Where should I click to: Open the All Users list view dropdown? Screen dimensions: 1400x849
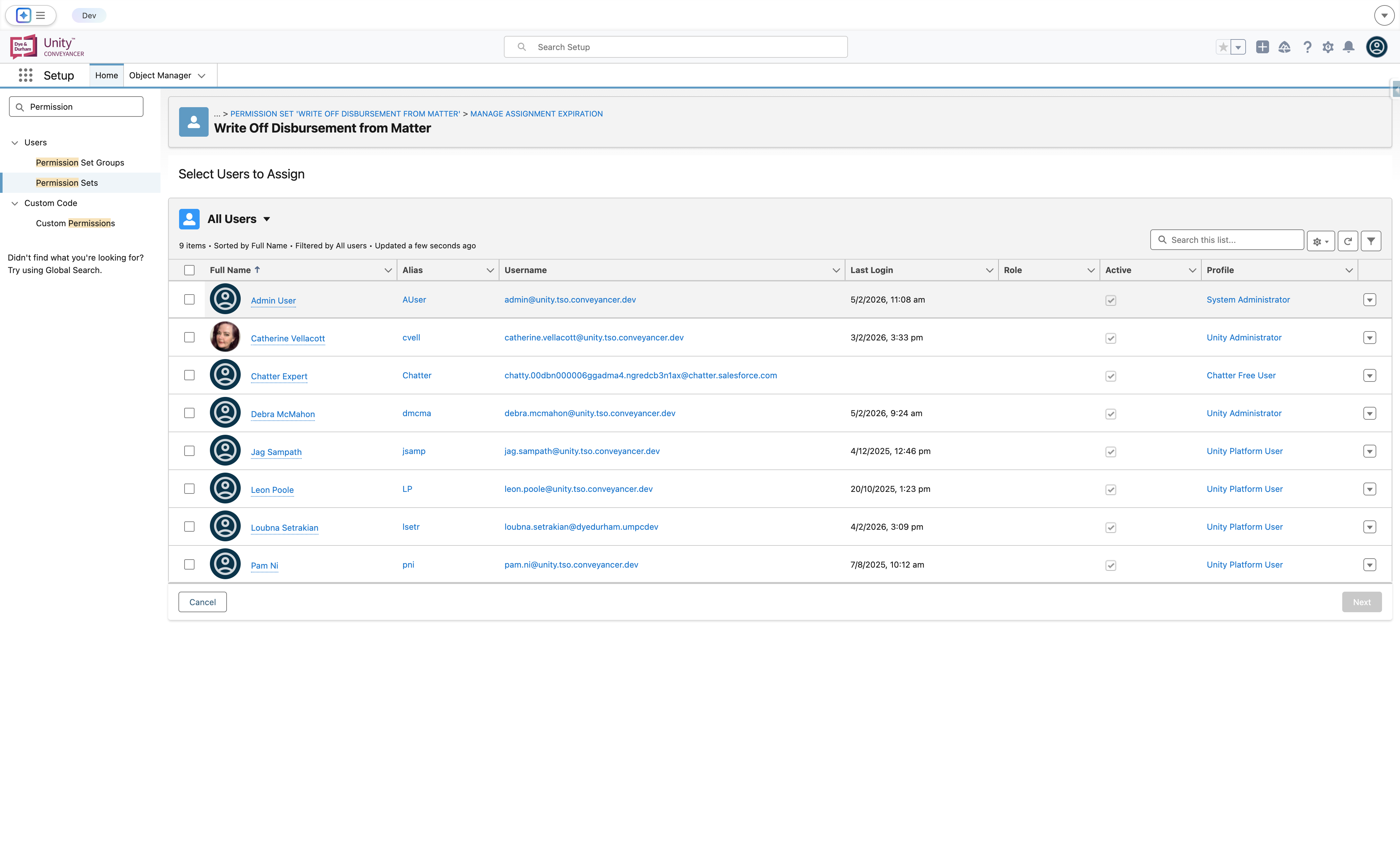(266, 219)
